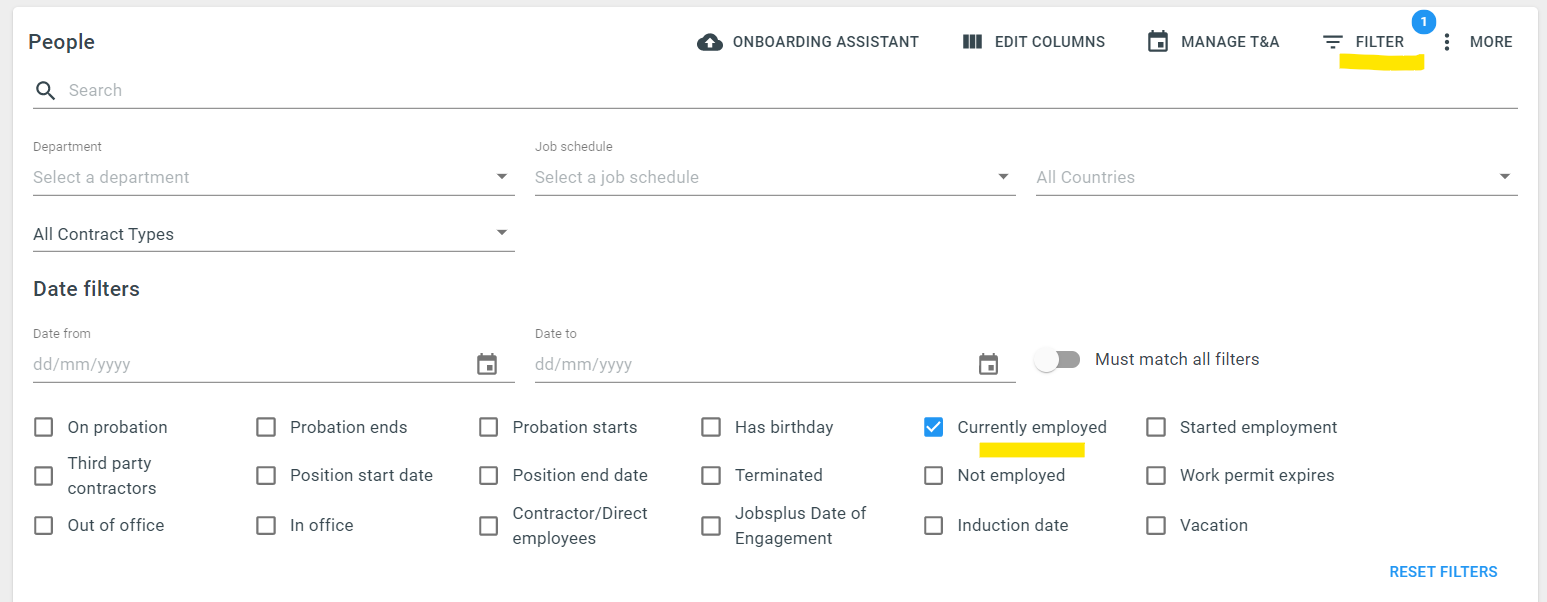Open the Date from calendar picker icon
Viewport: 1547px width, 602px height.
click(x=487, y=364)
